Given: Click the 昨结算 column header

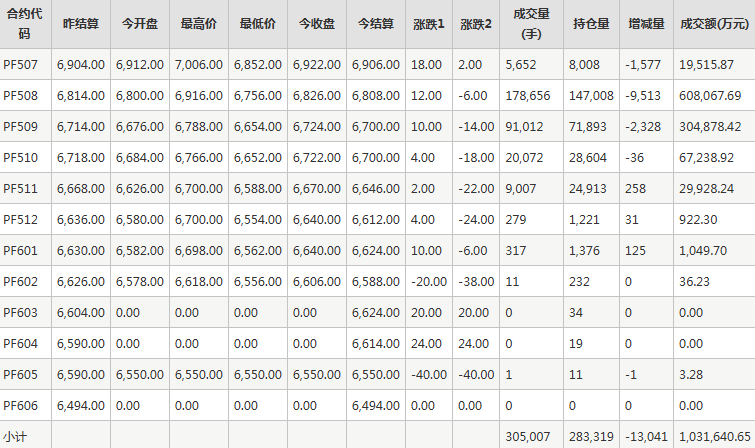Looking at the screenshot, I should 81,24.
